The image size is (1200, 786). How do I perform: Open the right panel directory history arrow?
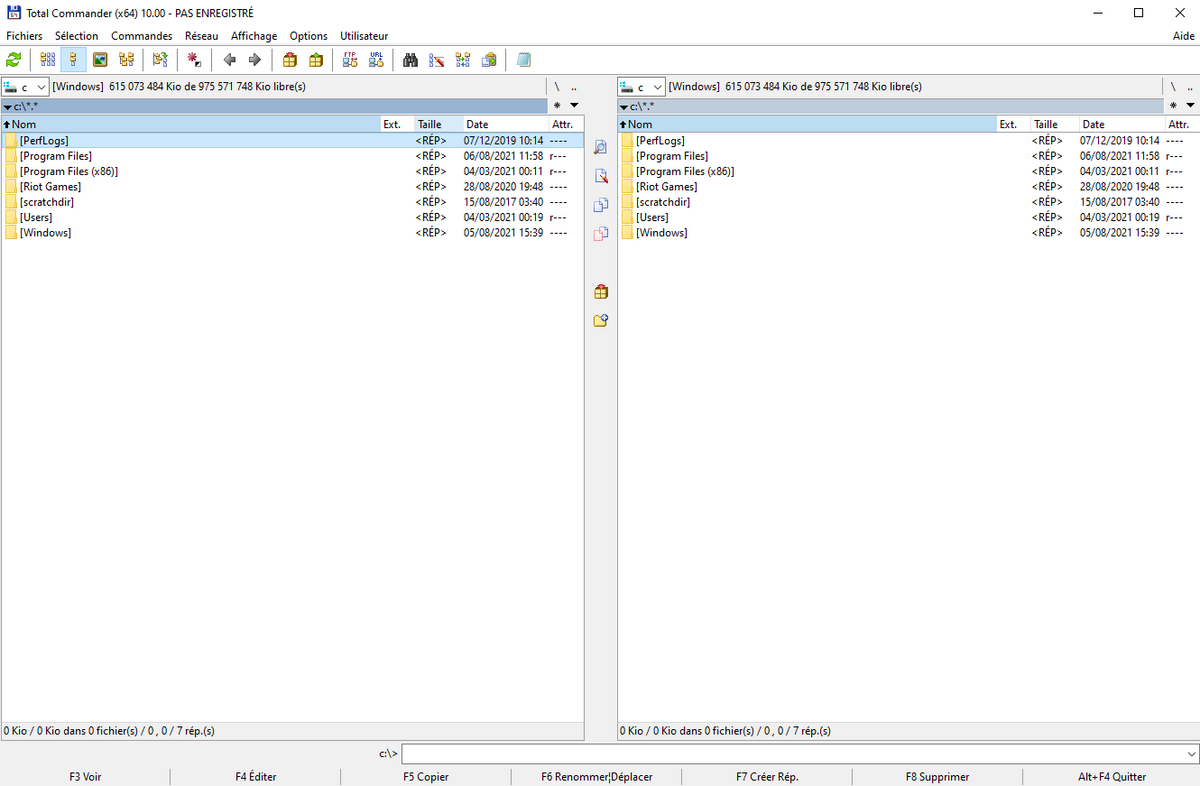point(1190,105)
